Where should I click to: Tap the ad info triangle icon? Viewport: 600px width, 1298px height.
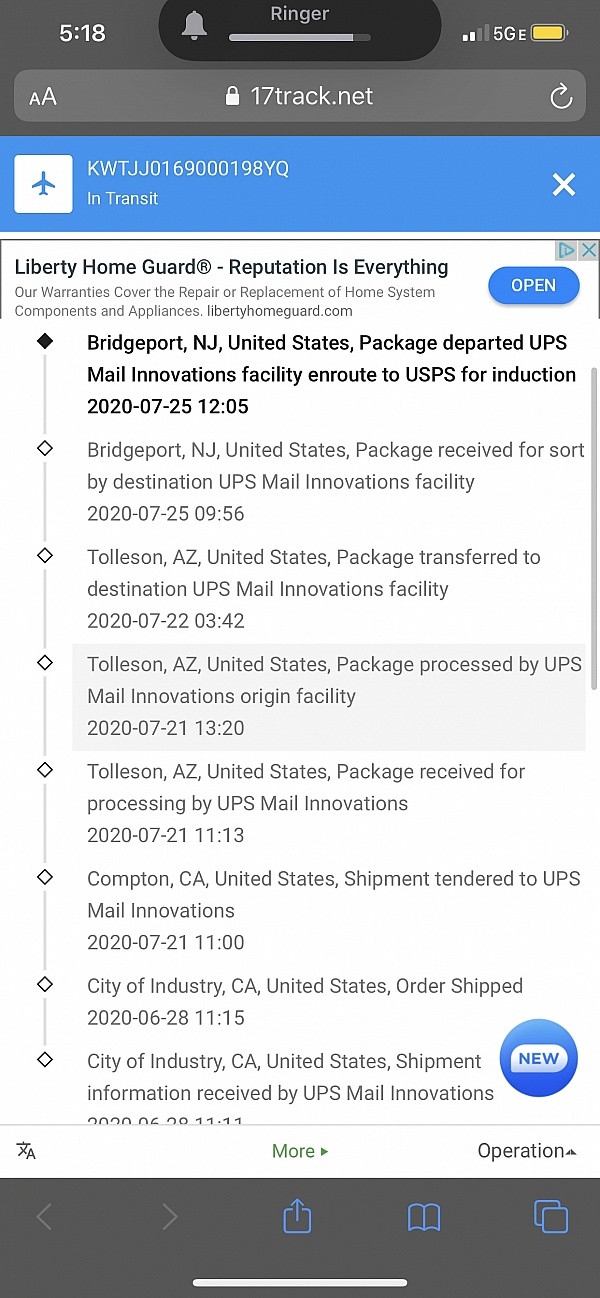(x=566, y=250)
